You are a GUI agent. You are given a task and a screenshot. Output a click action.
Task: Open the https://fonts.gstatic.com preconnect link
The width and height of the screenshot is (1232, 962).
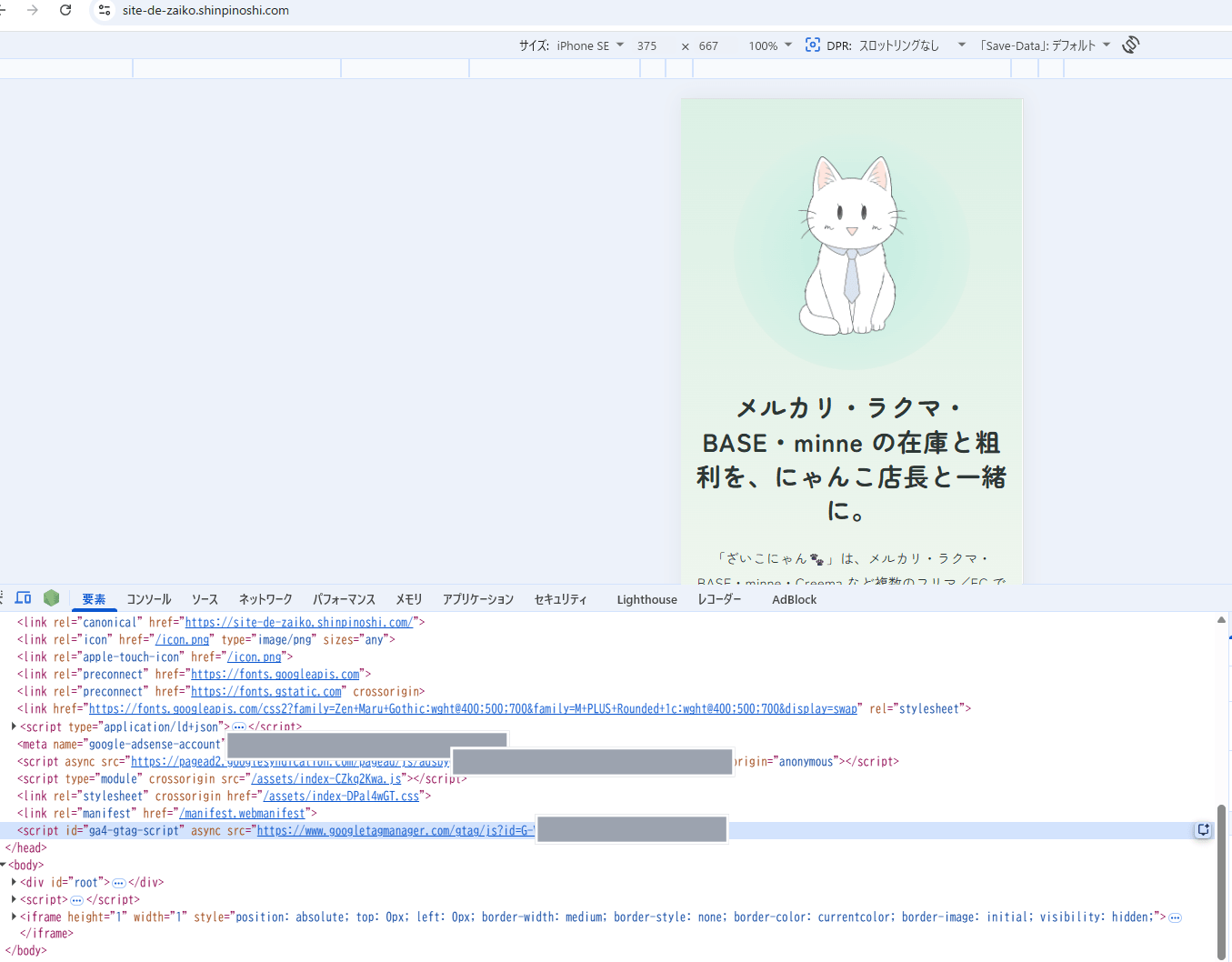coord(266,691)
